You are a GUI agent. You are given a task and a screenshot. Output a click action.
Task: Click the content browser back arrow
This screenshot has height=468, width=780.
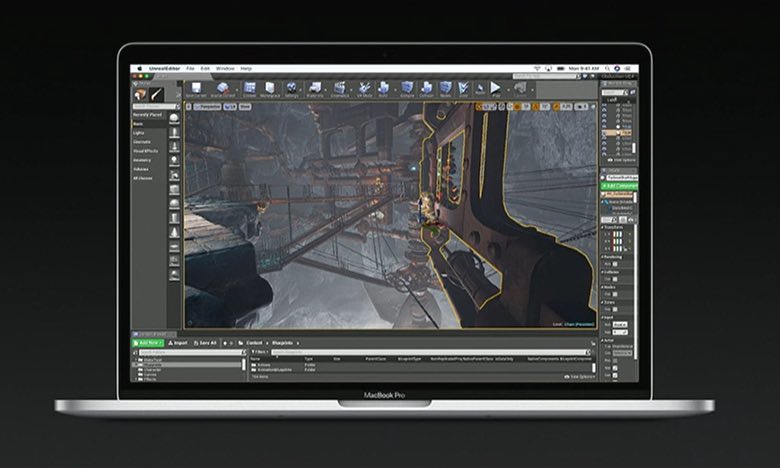[225, 343]
